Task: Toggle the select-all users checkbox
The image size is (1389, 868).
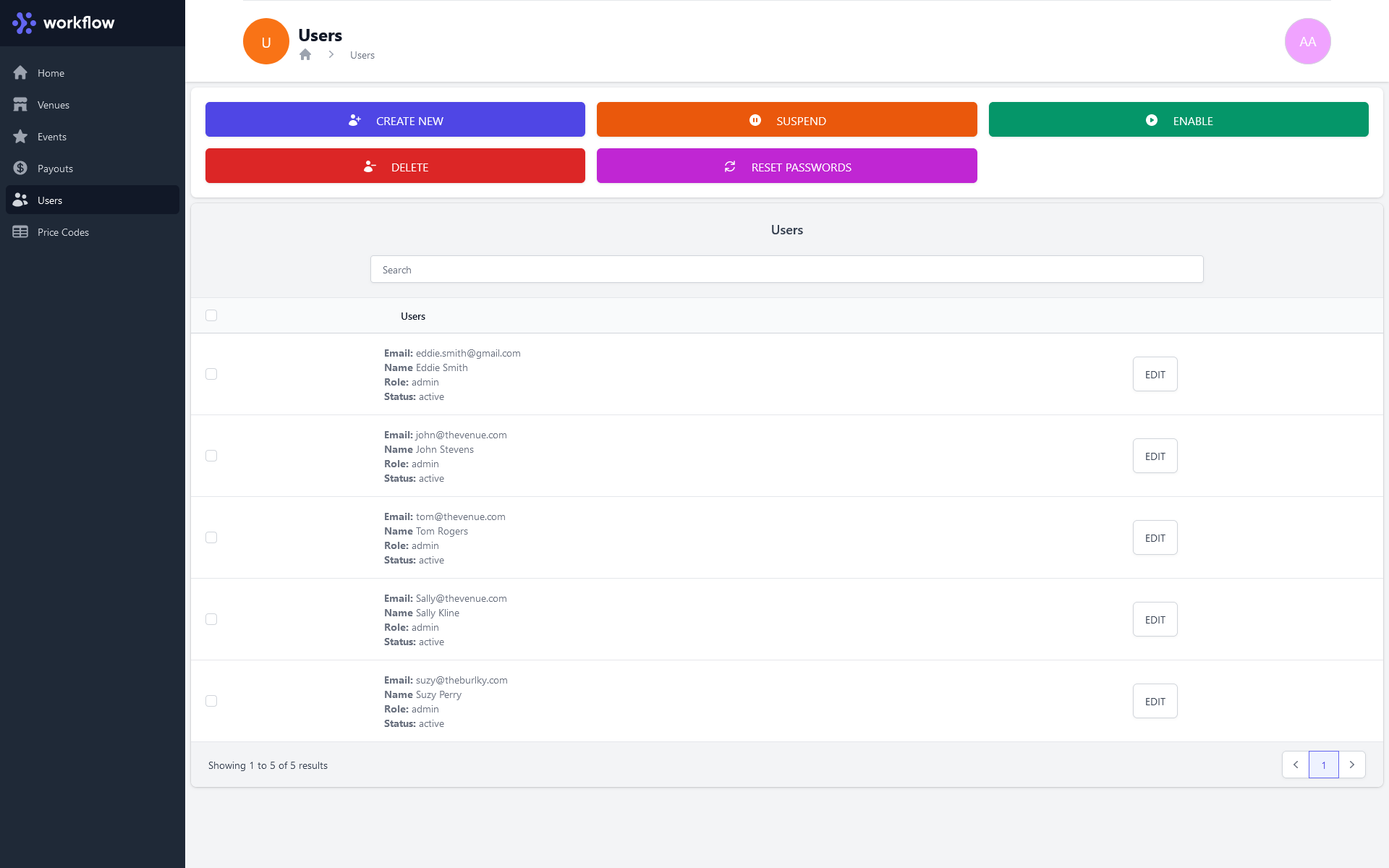Action: [211, 315]
